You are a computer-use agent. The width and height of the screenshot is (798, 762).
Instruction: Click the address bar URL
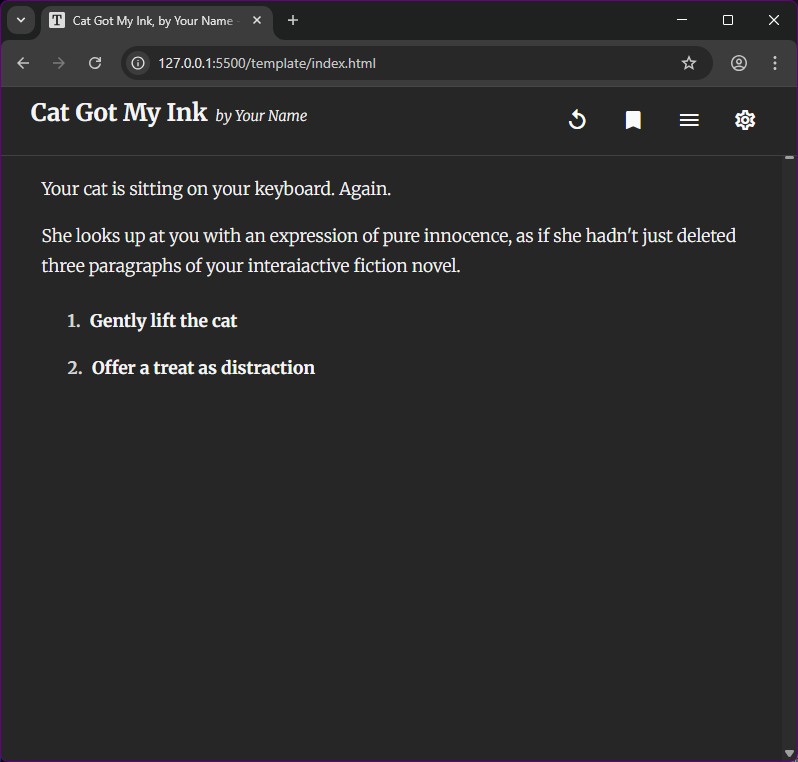[267, 63]
